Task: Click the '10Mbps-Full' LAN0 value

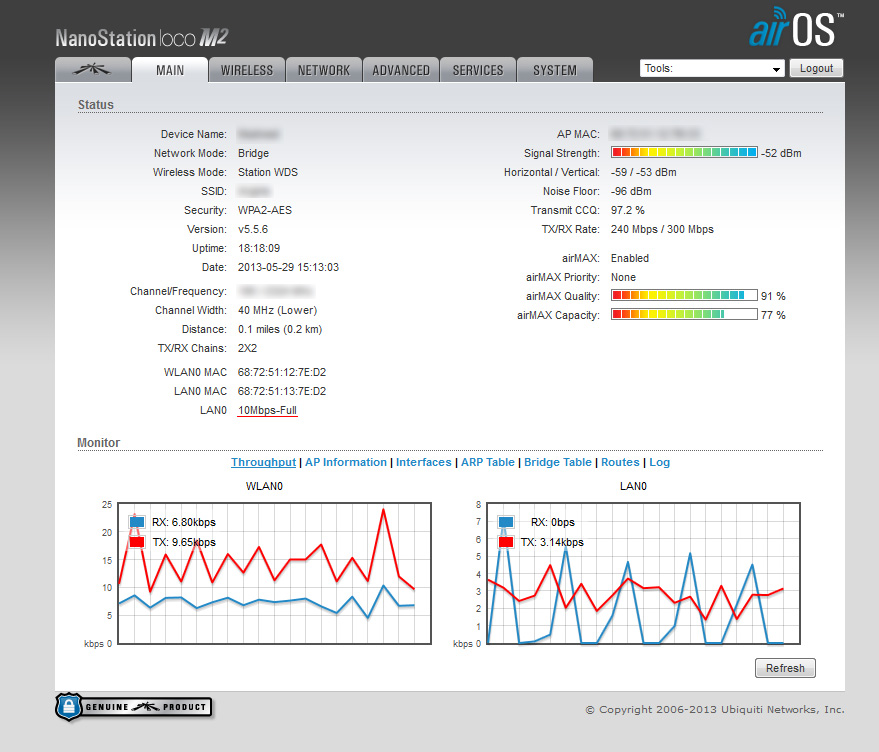Action: coord(267,410)
